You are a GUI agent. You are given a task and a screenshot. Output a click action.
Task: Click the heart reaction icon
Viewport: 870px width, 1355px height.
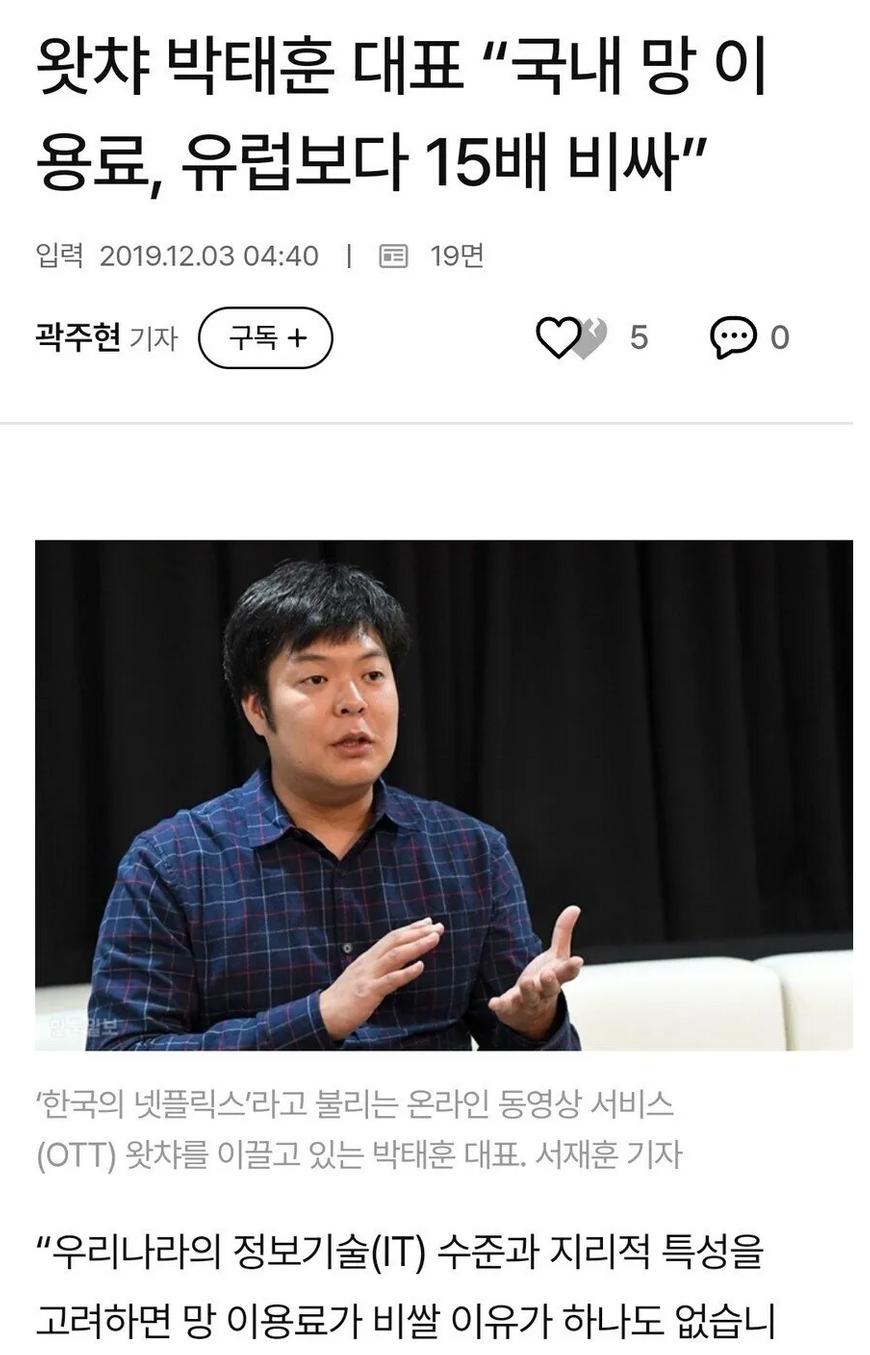(557, 338)
